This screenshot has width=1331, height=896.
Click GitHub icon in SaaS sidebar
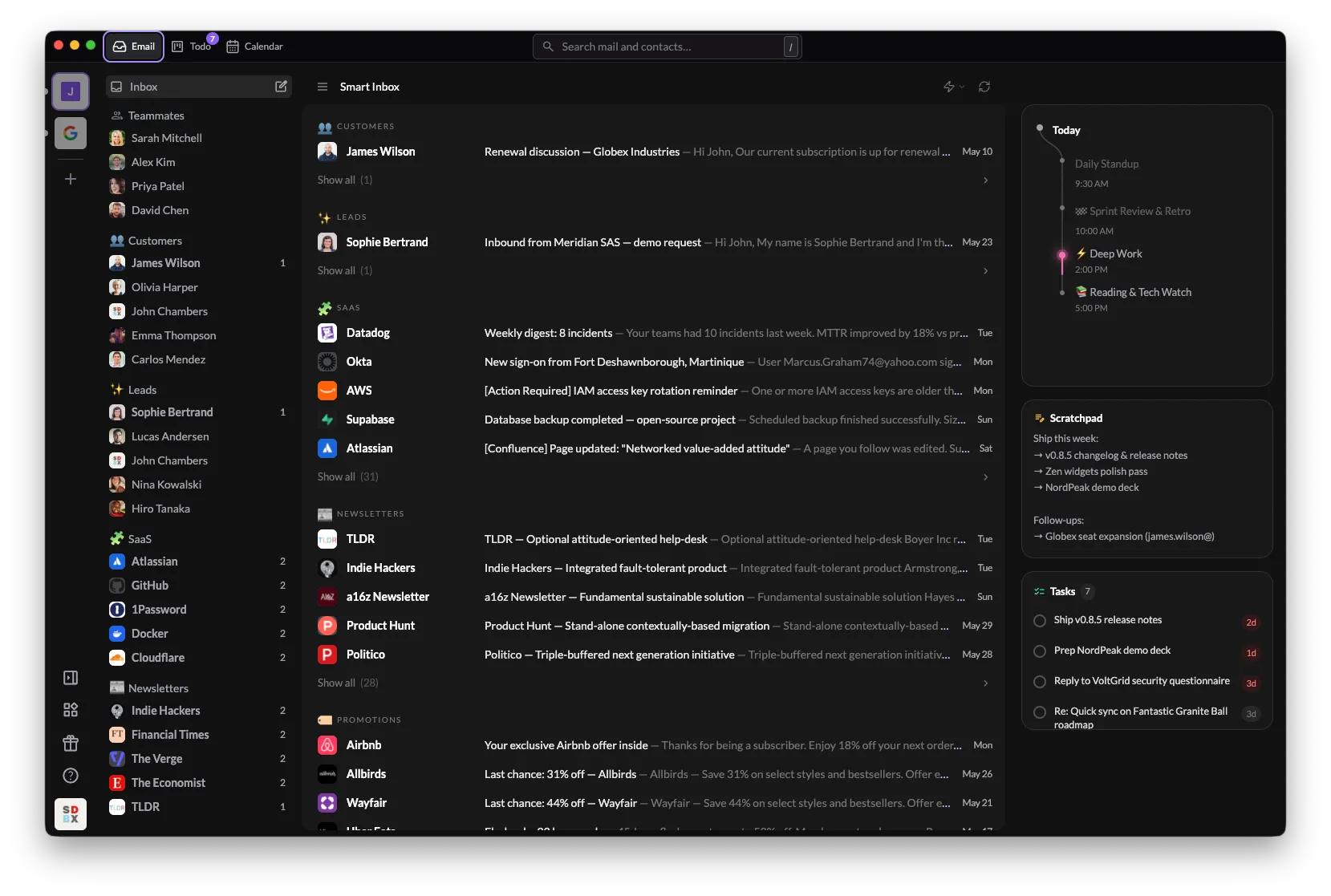(117, 586)
